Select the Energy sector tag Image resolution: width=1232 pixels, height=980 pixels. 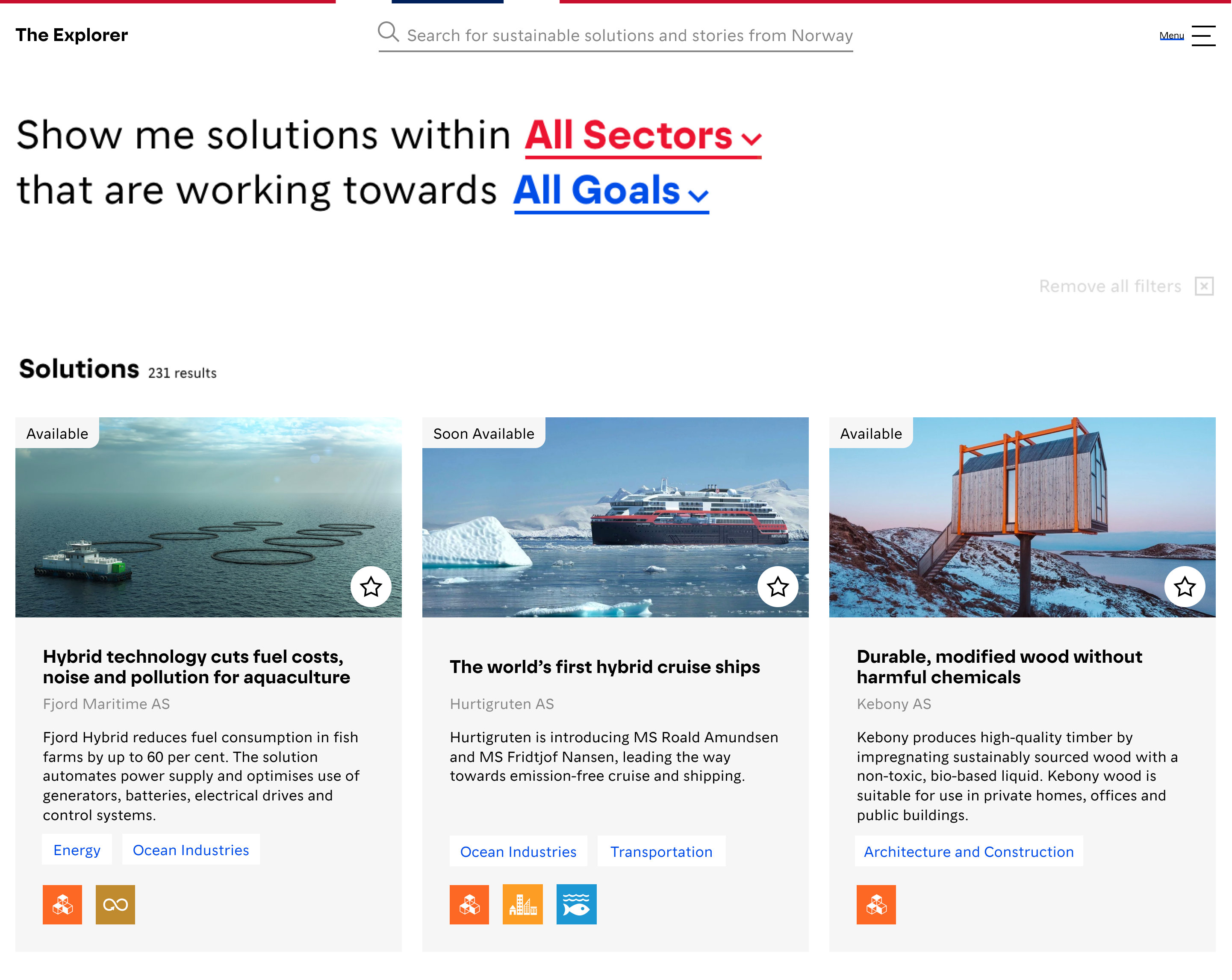[x=77, y=850]
